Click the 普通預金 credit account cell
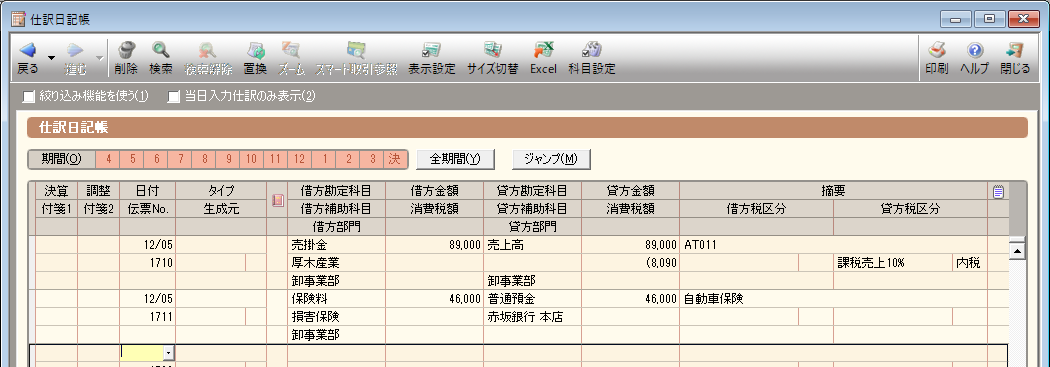 click(532, 299)
